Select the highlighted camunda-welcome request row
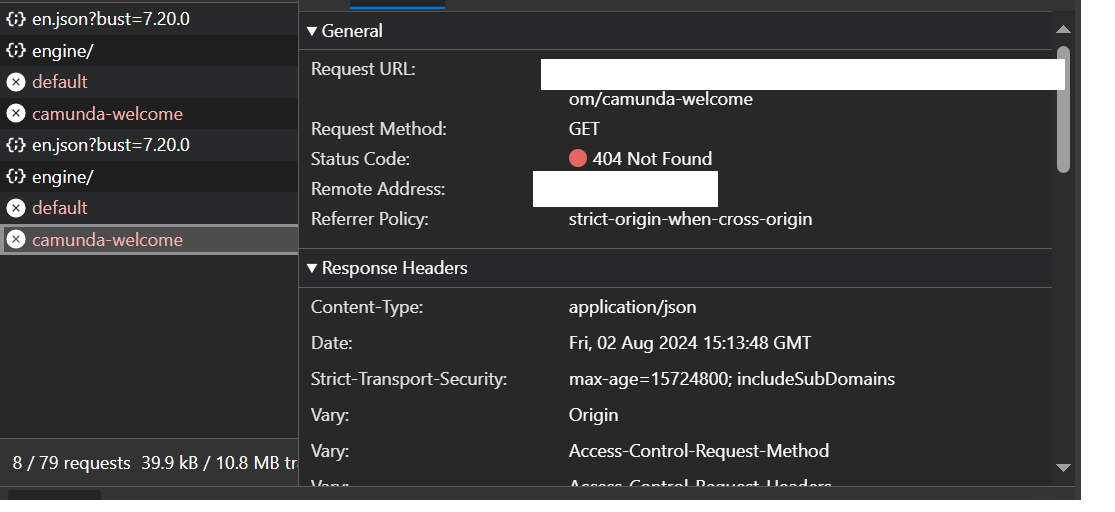 click(x=149, y=240)
